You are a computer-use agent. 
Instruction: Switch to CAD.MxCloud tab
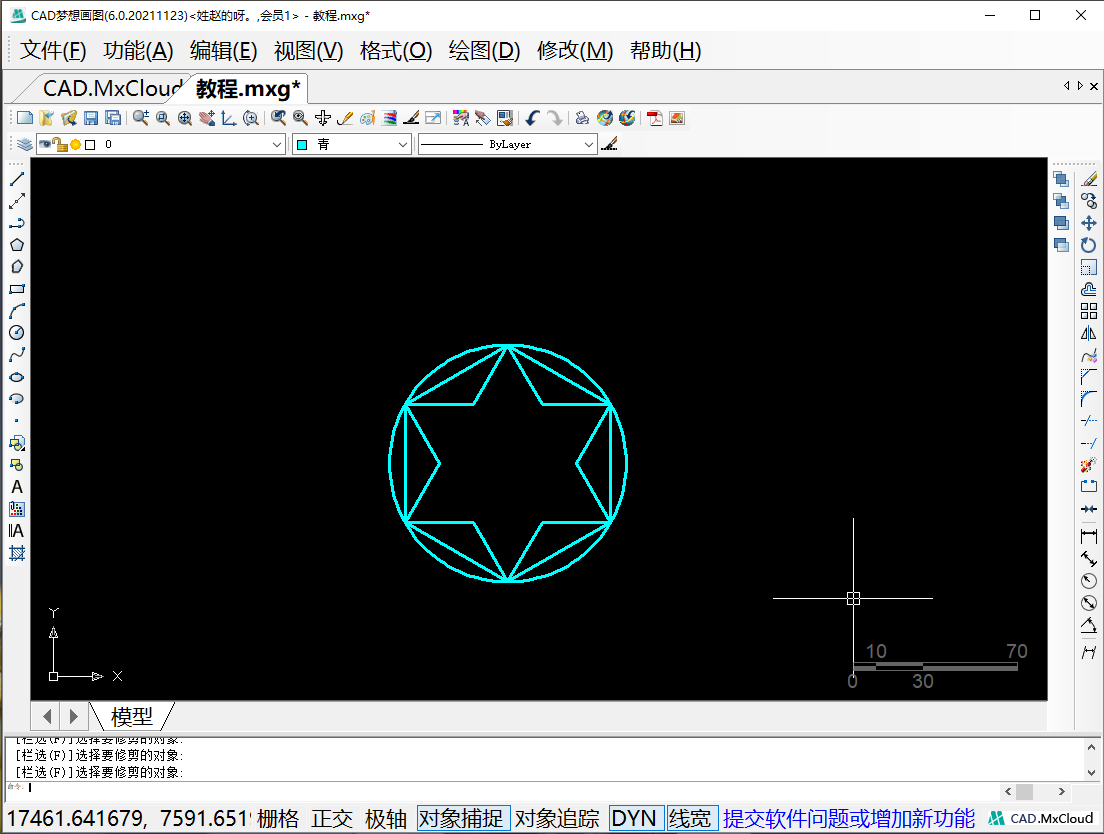[111, 89]
